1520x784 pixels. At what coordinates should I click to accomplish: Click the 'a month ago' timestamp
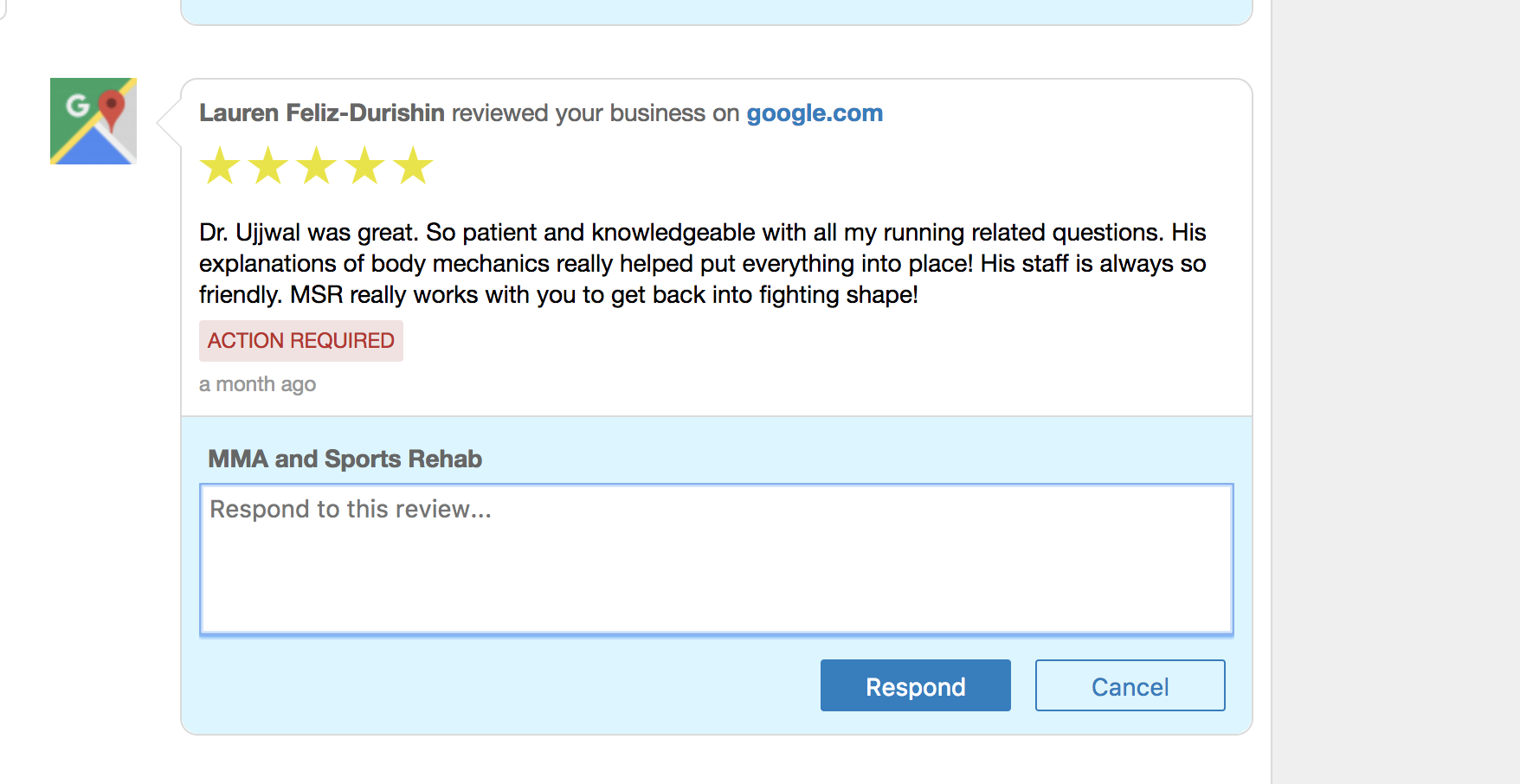[257, 384]
